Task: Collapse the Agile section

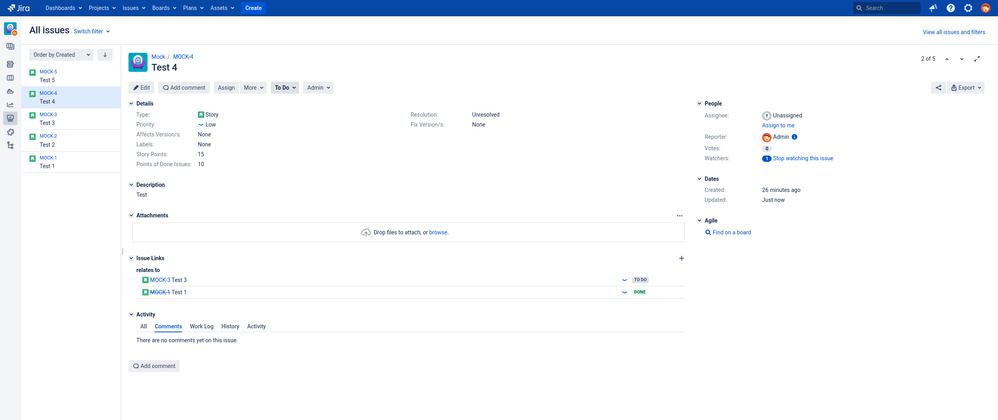Action: click(699, 221)
